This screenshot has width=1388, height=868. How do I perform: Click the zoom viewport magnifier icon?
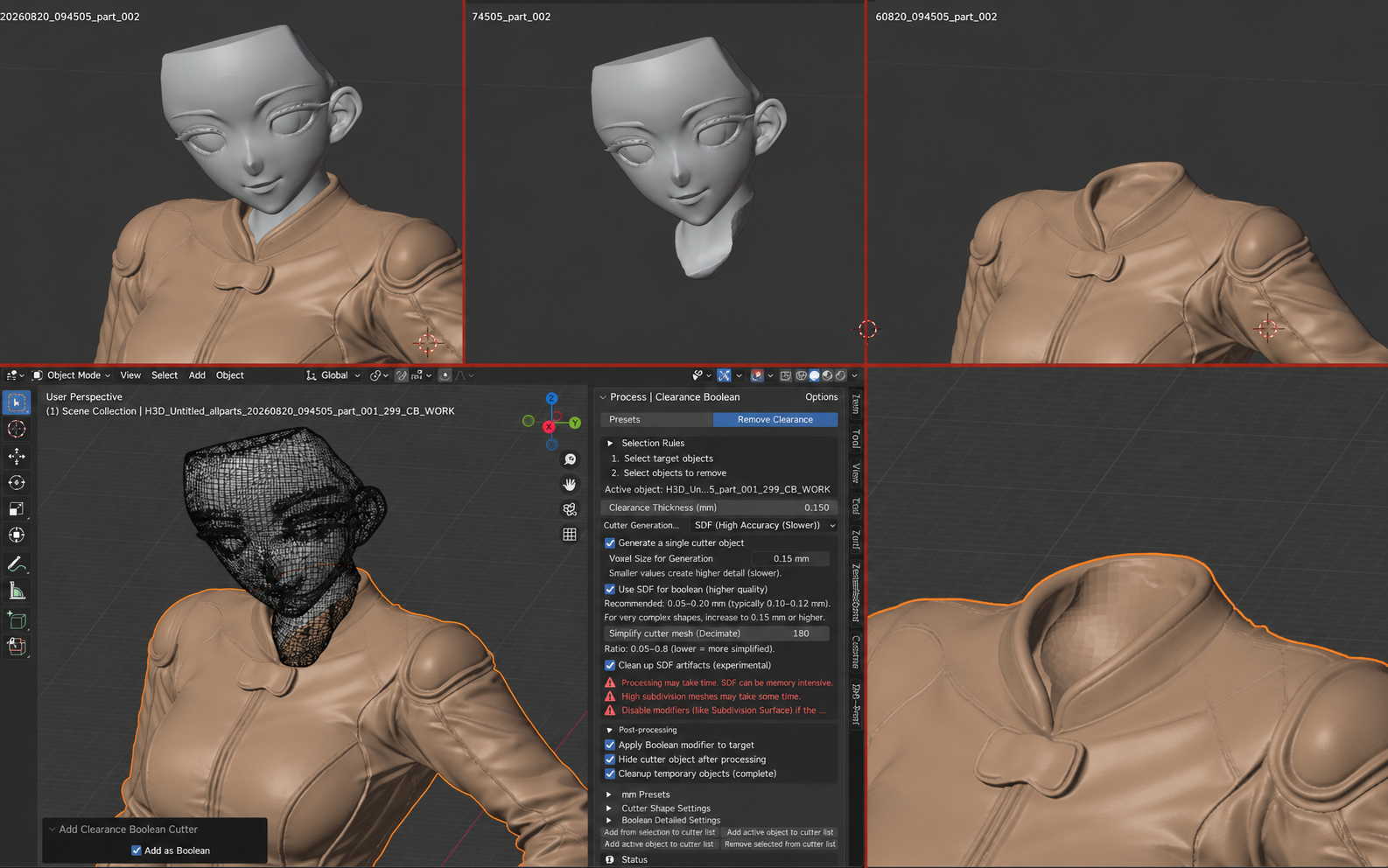click(x=570, y=459)
